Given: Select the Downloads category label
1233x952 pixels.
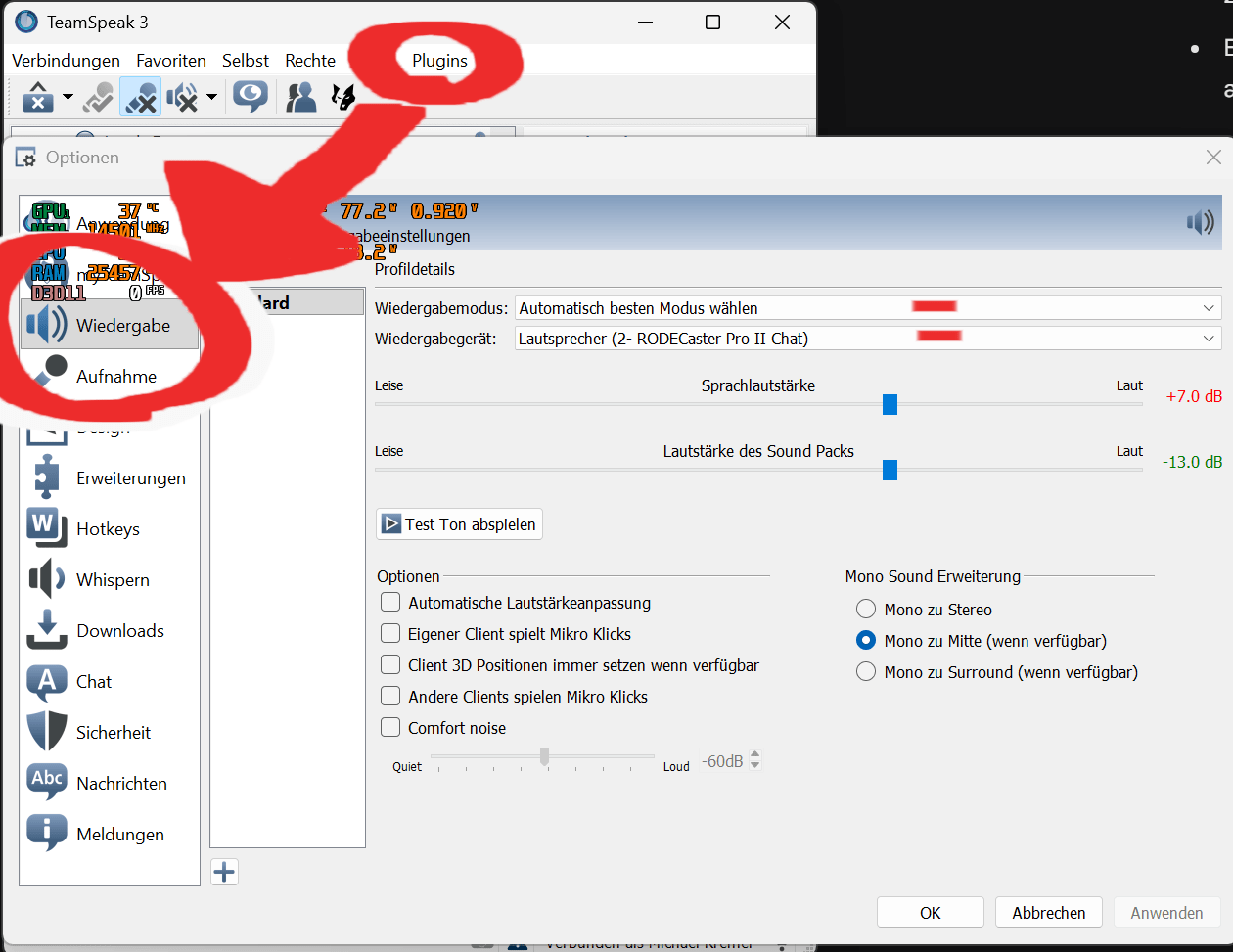Looking at the screenshot, I should (120, 631).
